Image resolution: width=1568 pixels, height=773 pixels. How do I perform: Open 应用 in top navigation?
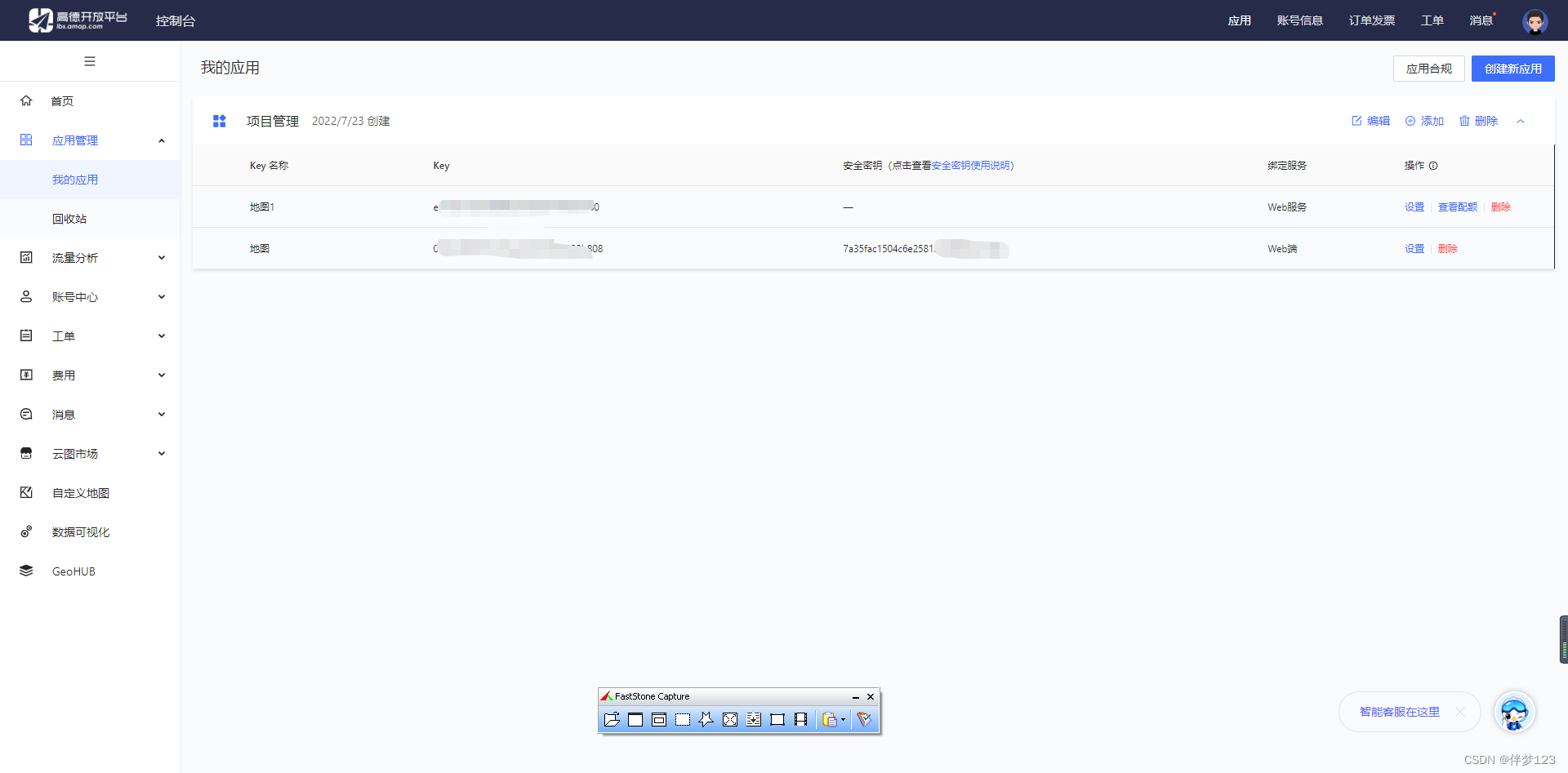point(1240,20)
